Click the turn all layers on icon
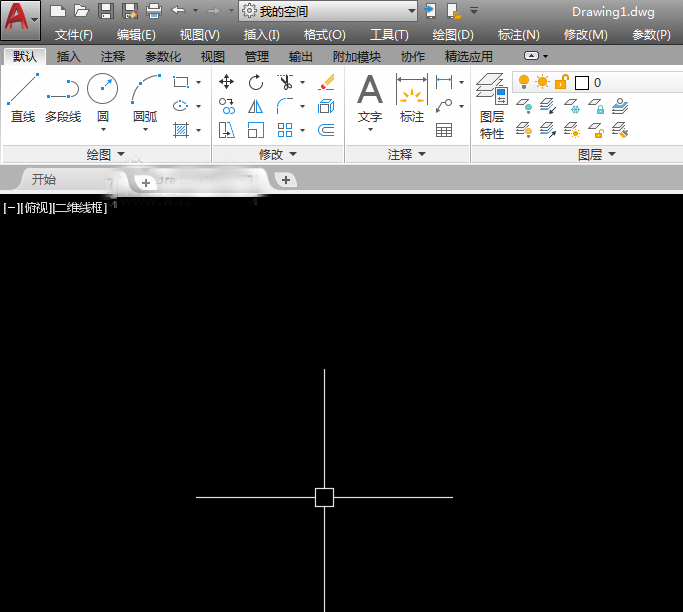Viewport: 683px width, 612px height. (524, 130)
